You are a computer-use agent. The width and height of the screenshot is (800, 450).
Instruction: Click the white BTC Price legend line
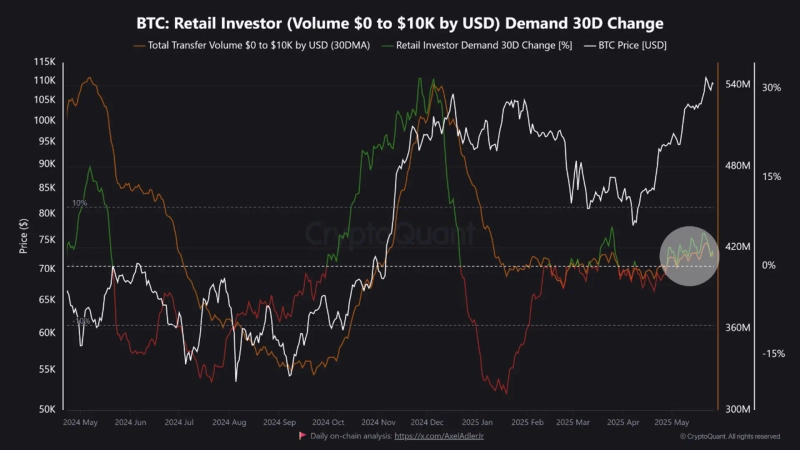[590, 46]
